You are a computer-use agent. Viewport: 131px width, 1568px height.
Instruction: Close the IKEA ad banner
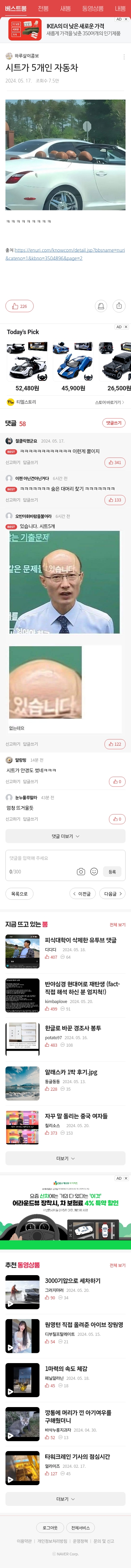pos(126,19)
